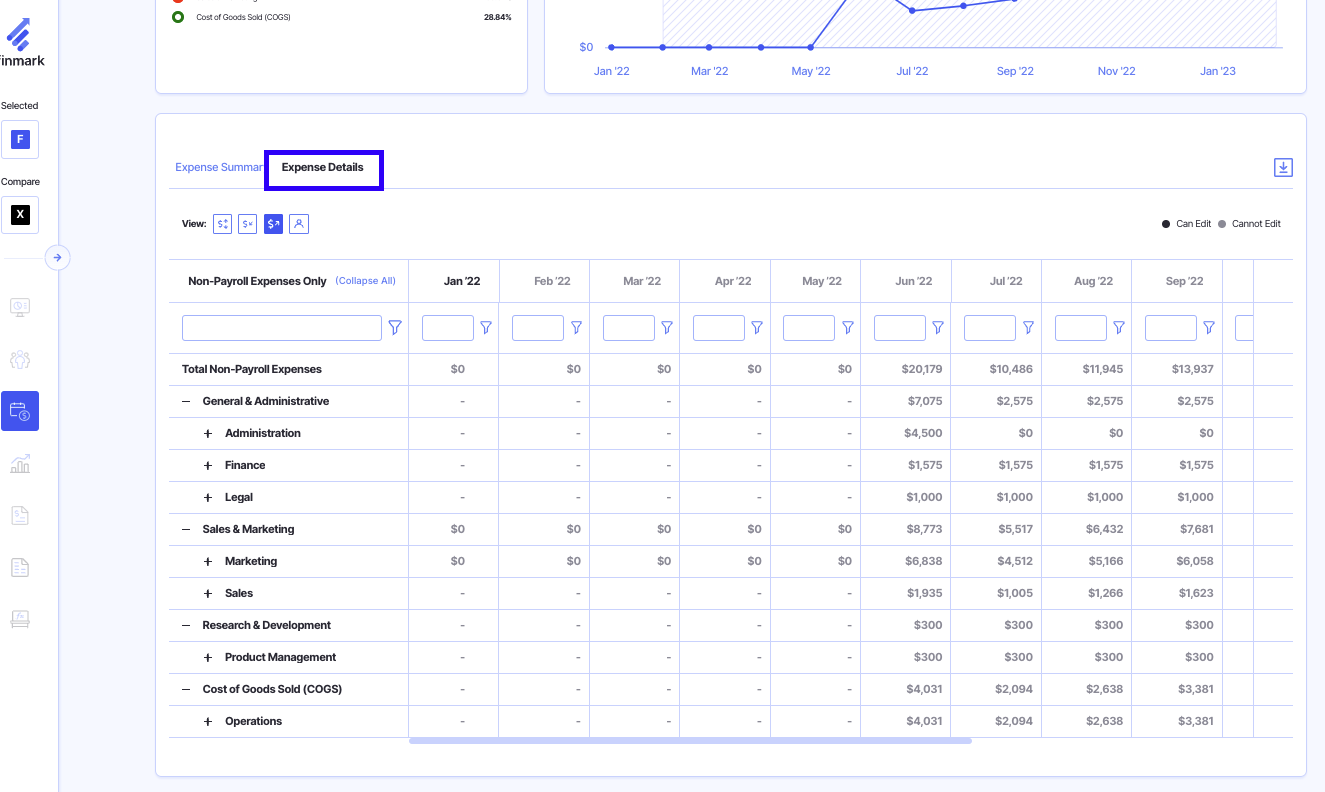1325x792 pixels.
Task: Select the person view mode icon
Action: (299, 224)
